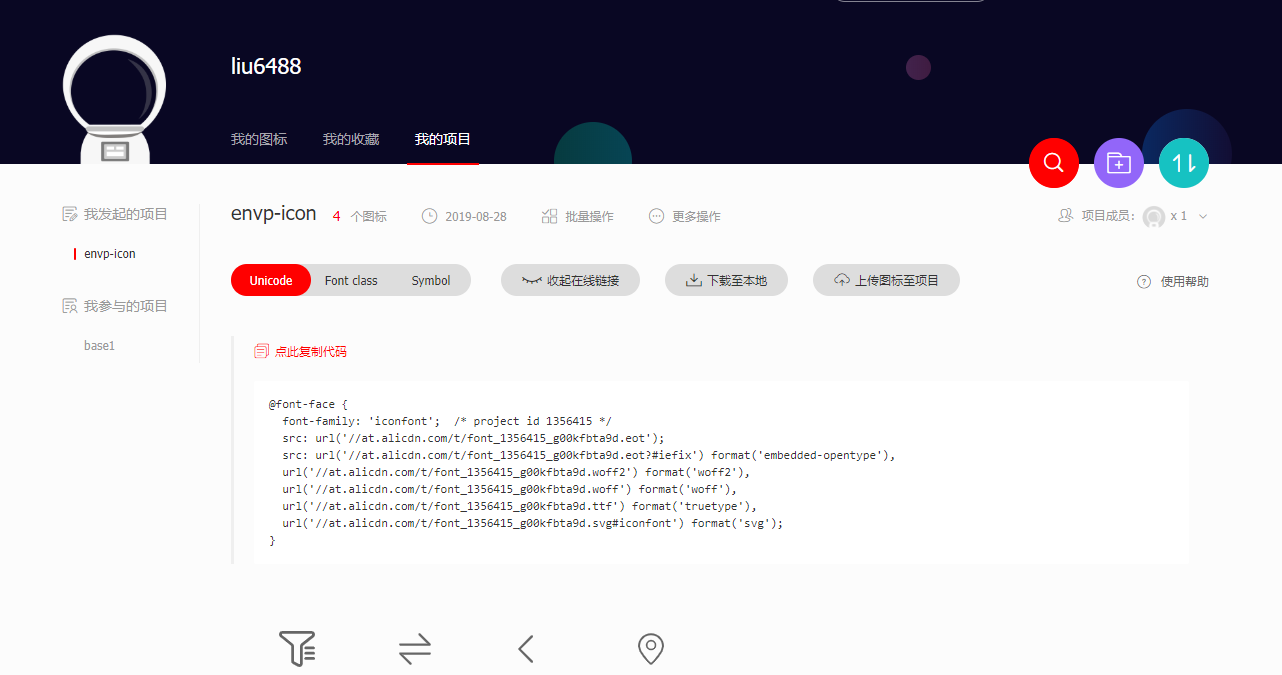Click the 我参与的项目 sidebar heading
Screen dimensions: 1282x675
[x=126, y=306]
